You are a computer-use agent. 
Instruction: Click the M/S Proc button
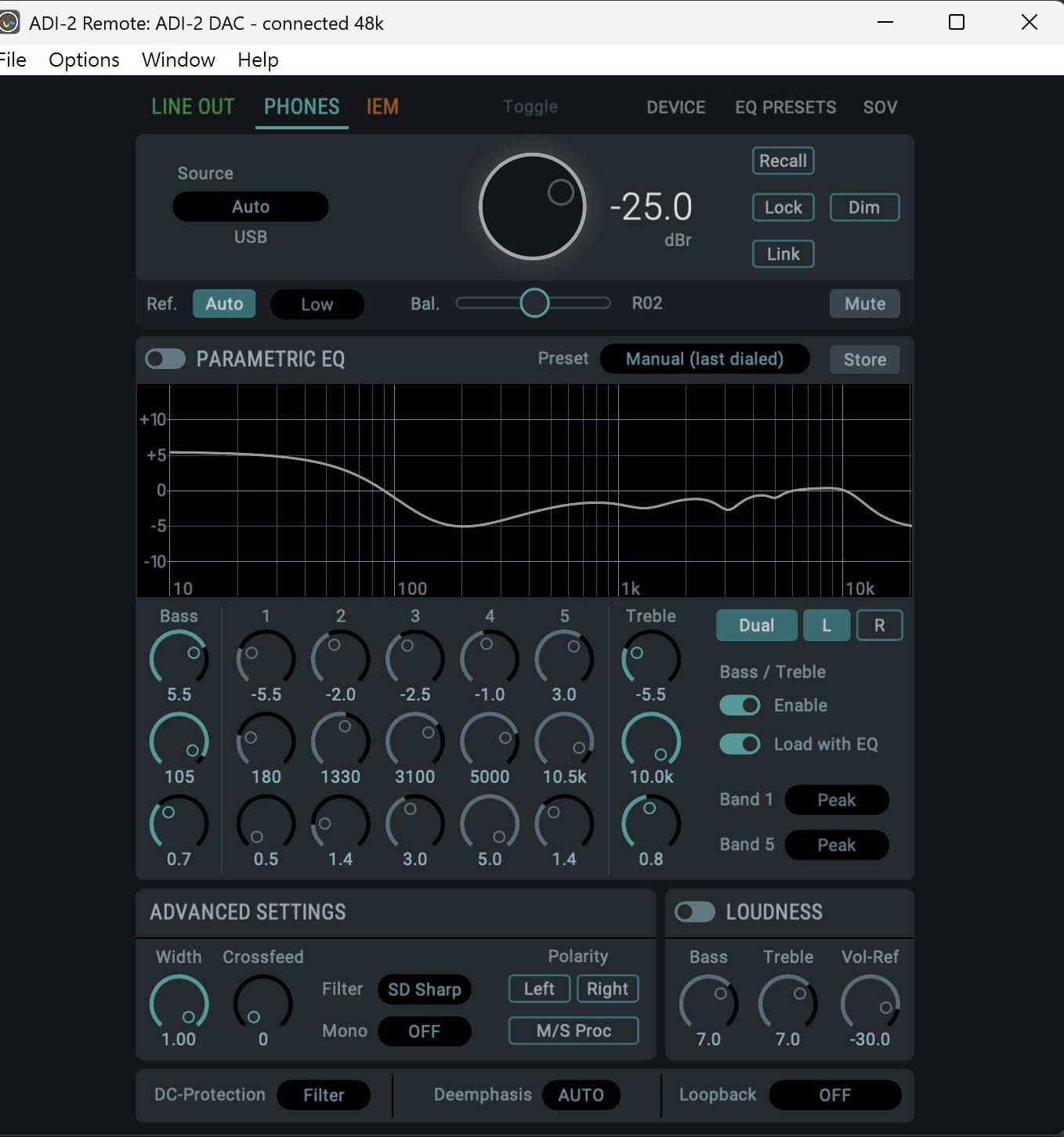pos(574,1030)
